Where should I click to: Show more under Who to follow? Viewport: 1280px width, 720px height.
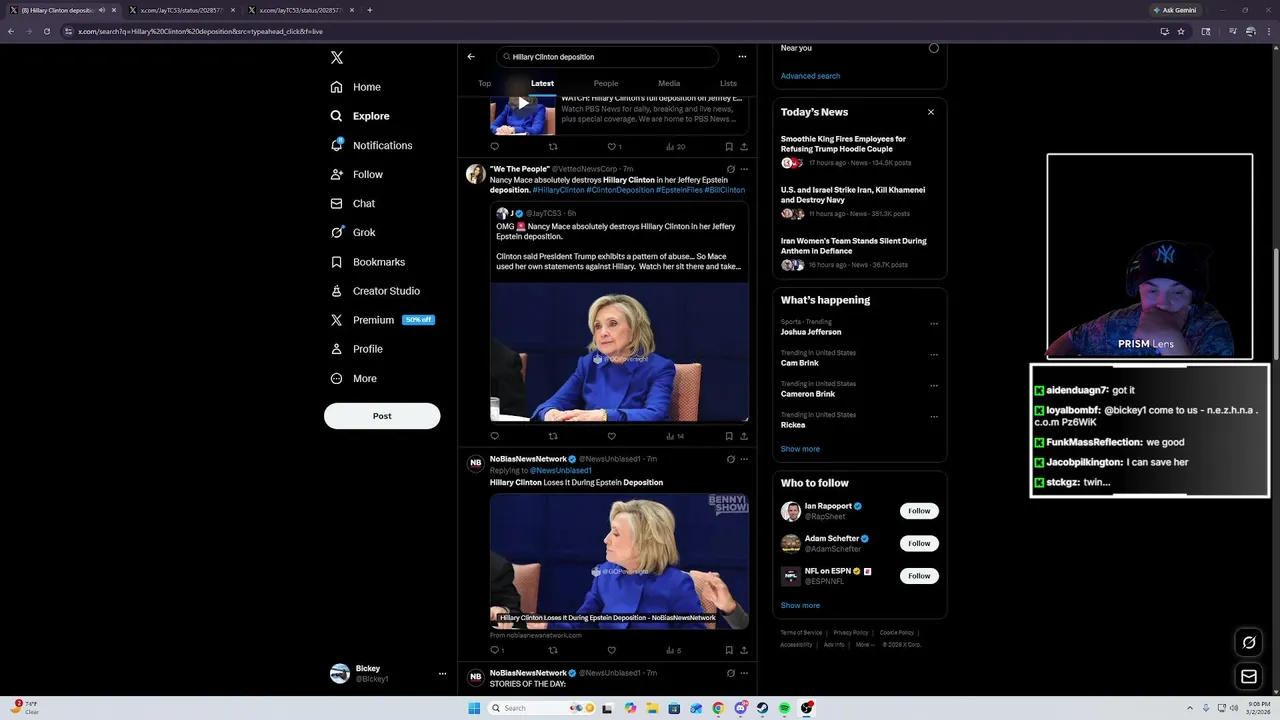(800, 605)
